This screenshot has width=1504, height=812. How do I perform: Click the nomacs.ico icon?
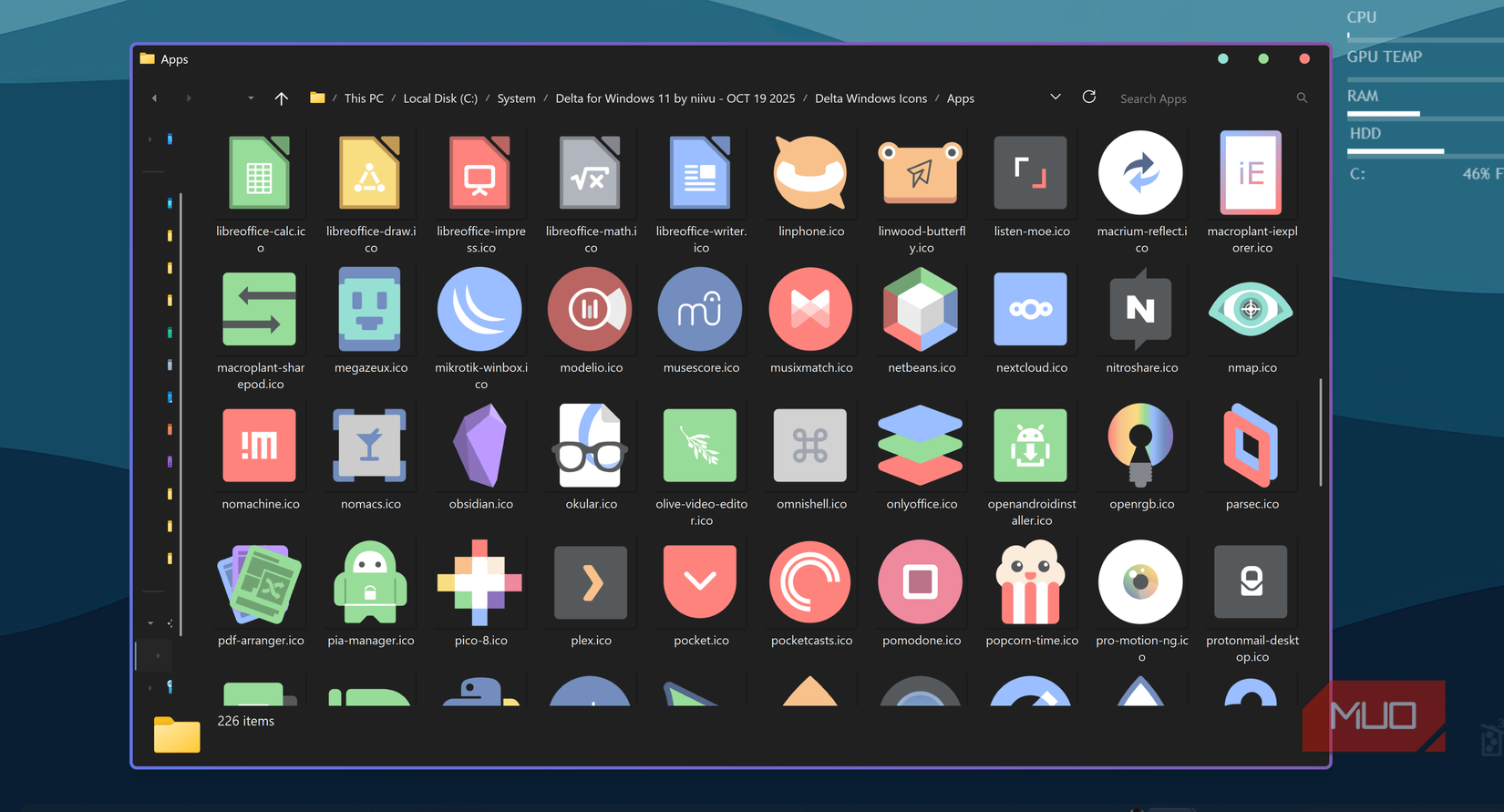[x=370, y=446]
